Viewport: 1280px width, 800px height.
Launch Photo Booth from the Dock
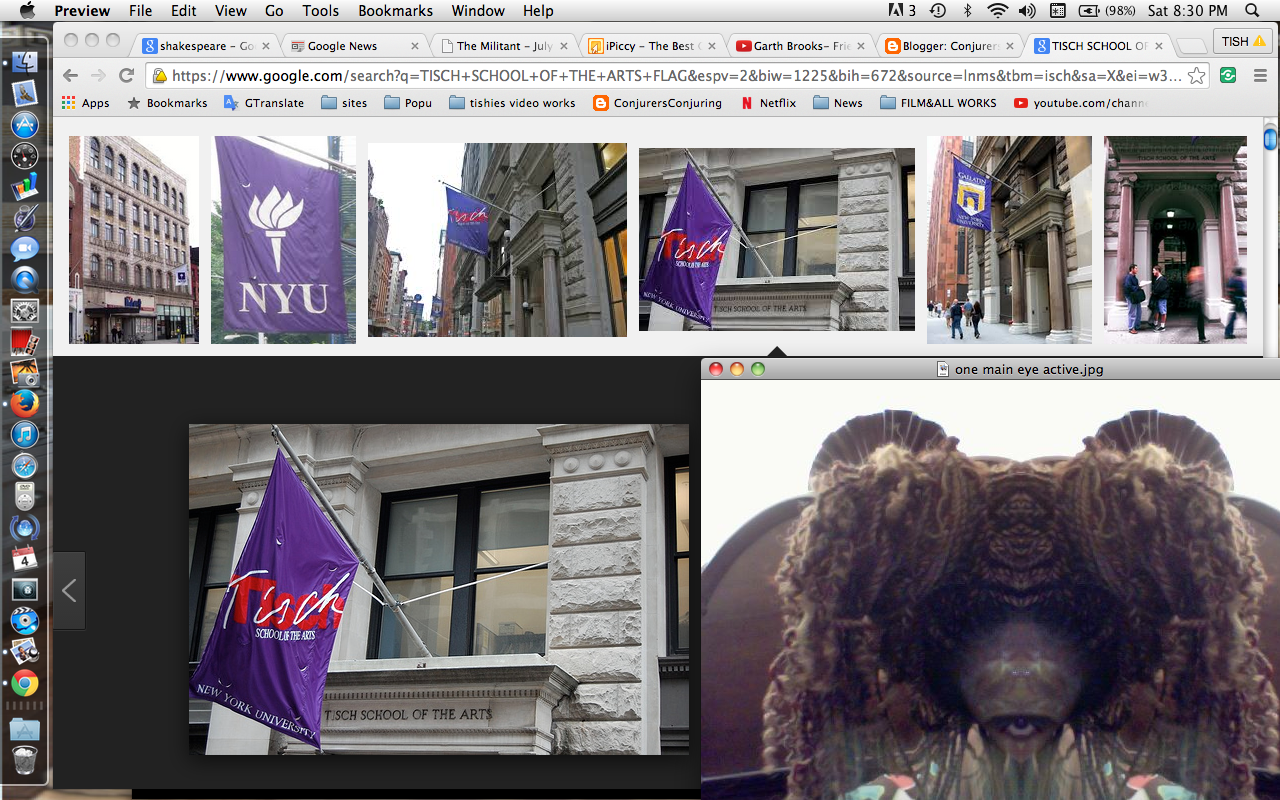point(24,342)
